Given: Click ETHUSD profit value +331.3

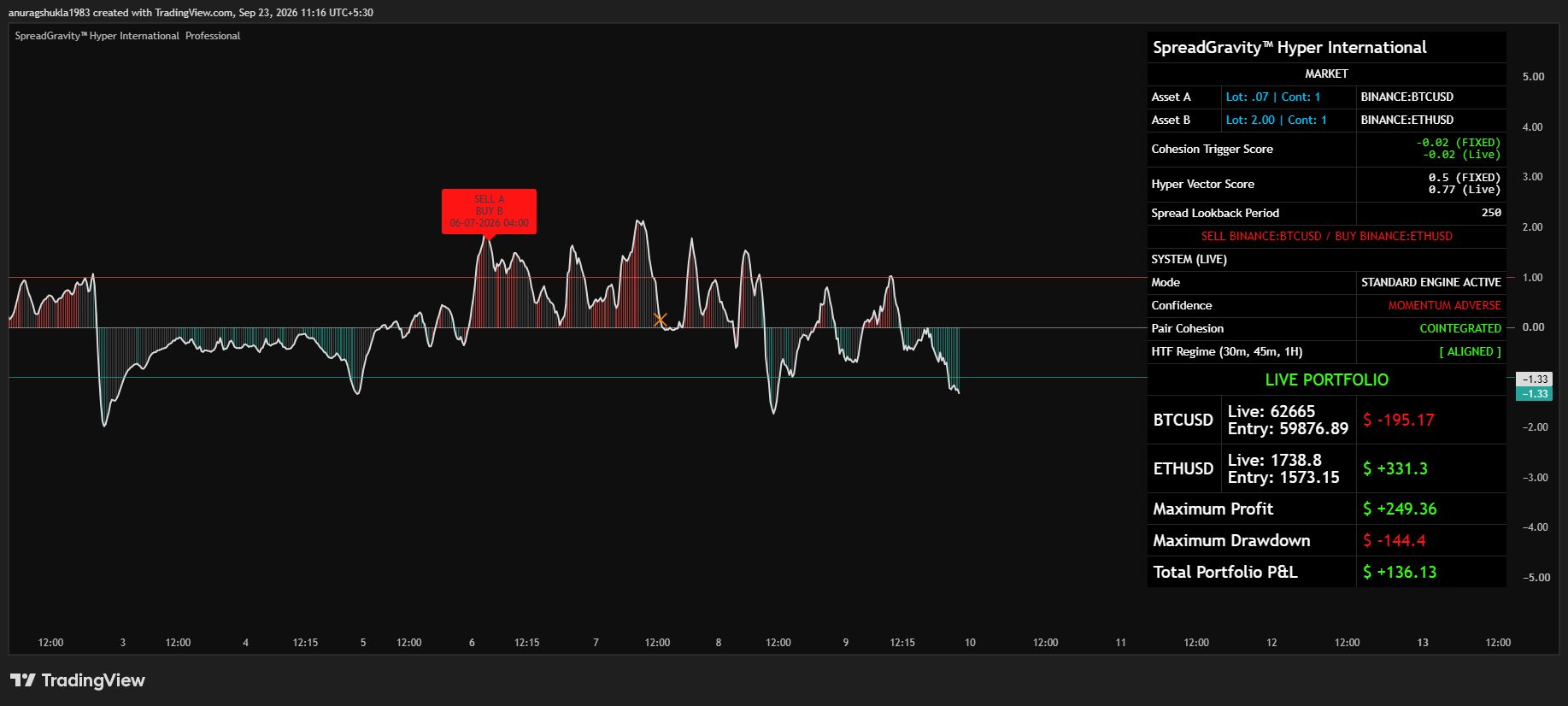Looking at the screenshot, I should pos(1395,468).
